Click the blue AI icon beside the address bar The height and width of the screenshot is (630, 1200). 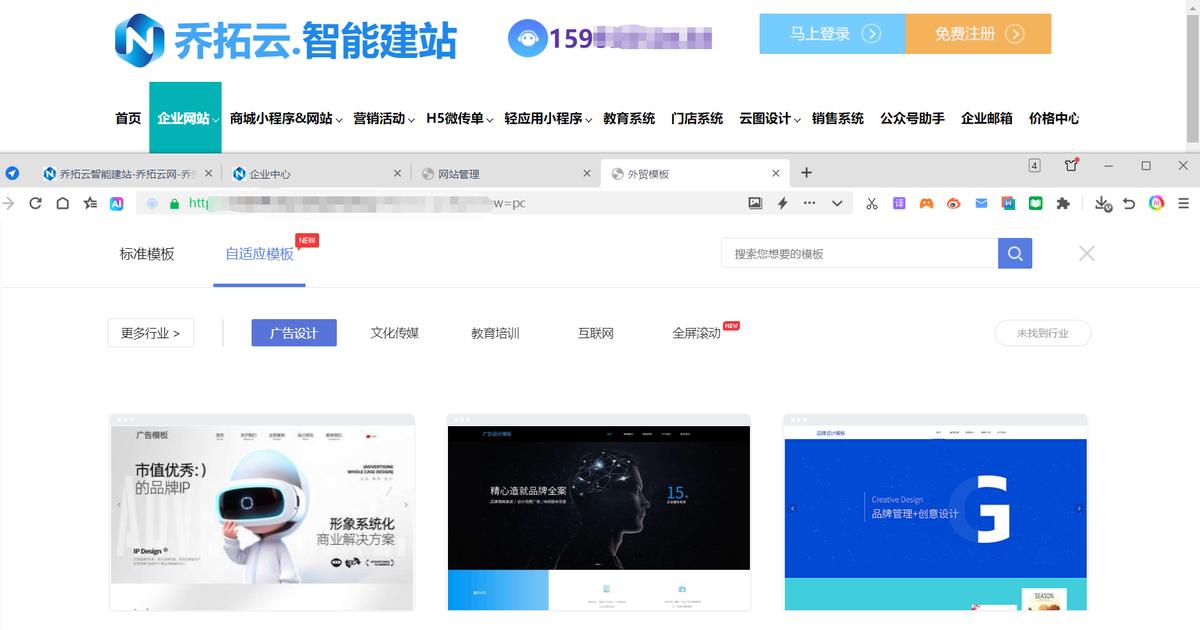pyautogui.click(x=117, y=203)
